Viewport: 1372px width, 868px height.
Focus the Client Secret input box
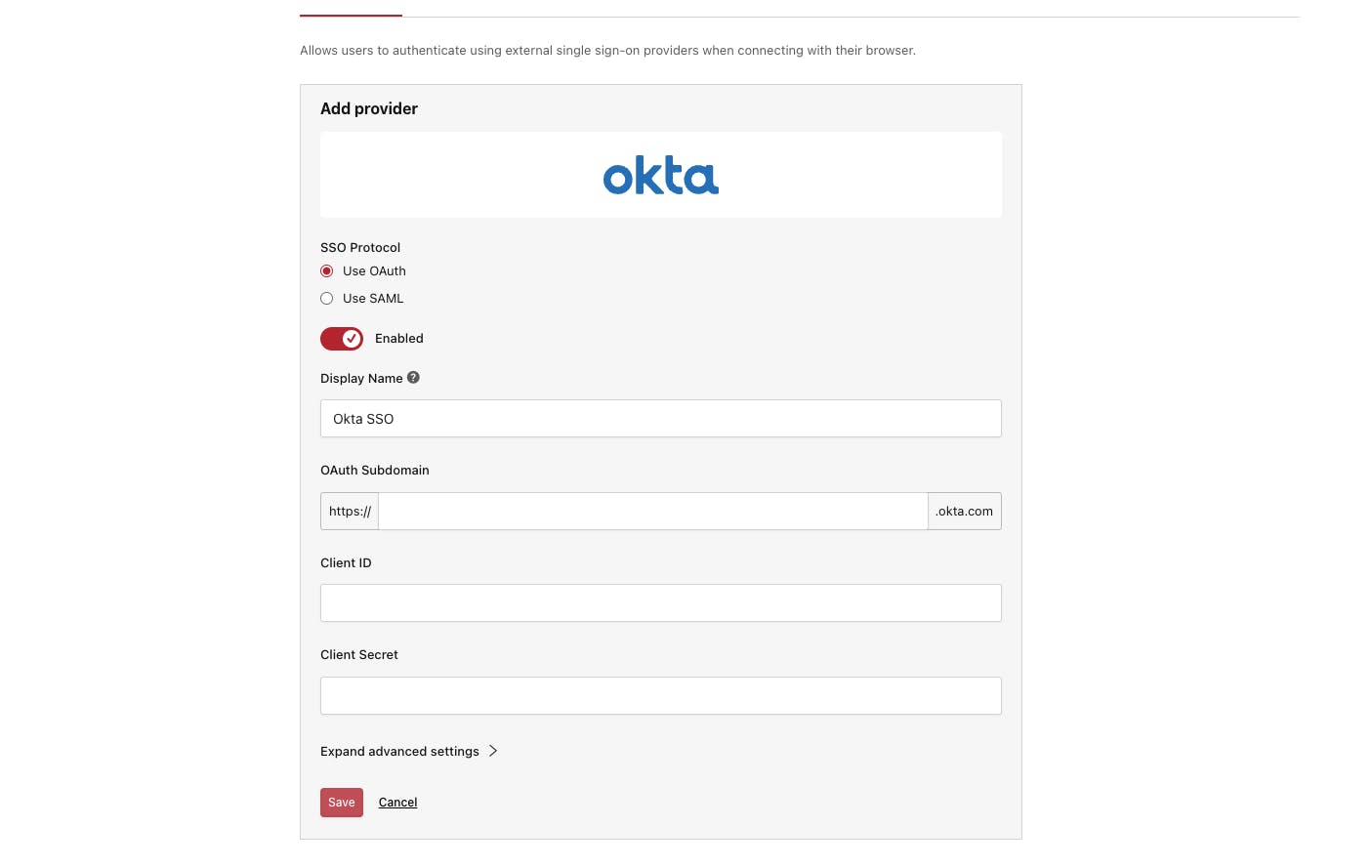tap(660, 696)
